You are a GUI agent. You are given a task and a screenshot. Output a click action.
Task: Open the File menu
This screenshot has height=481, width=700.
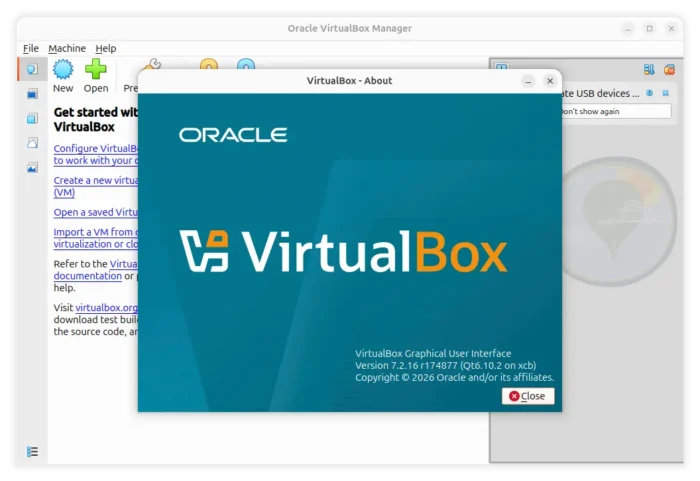(31, 48)
